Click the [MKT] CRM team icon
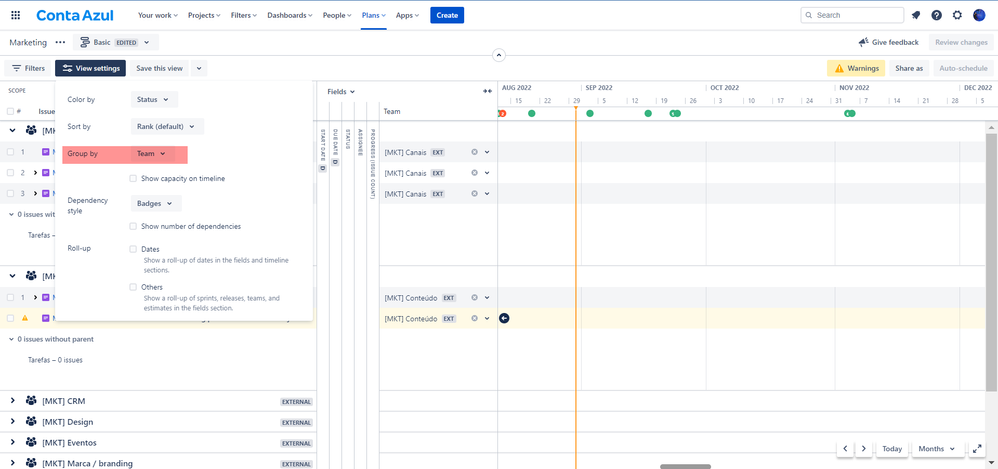The width and height of the screenshot is (998, 469). pos(31,401)
